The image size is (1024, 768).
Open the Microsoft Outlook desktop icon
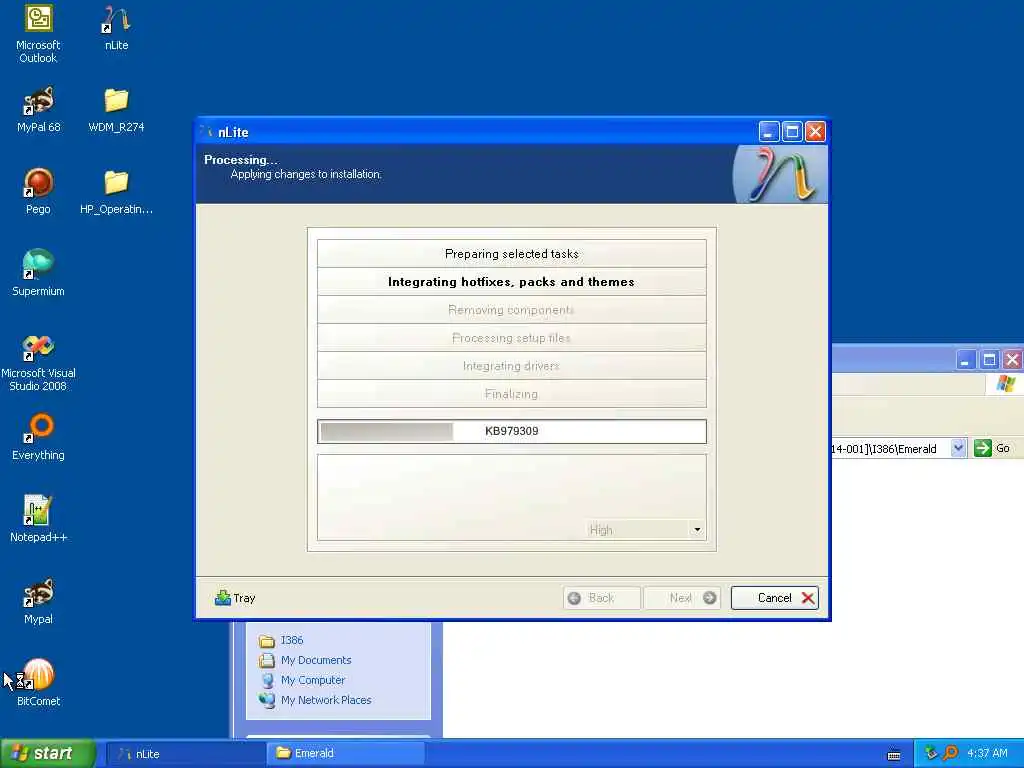pyautogui.click(x=38, y=34)
